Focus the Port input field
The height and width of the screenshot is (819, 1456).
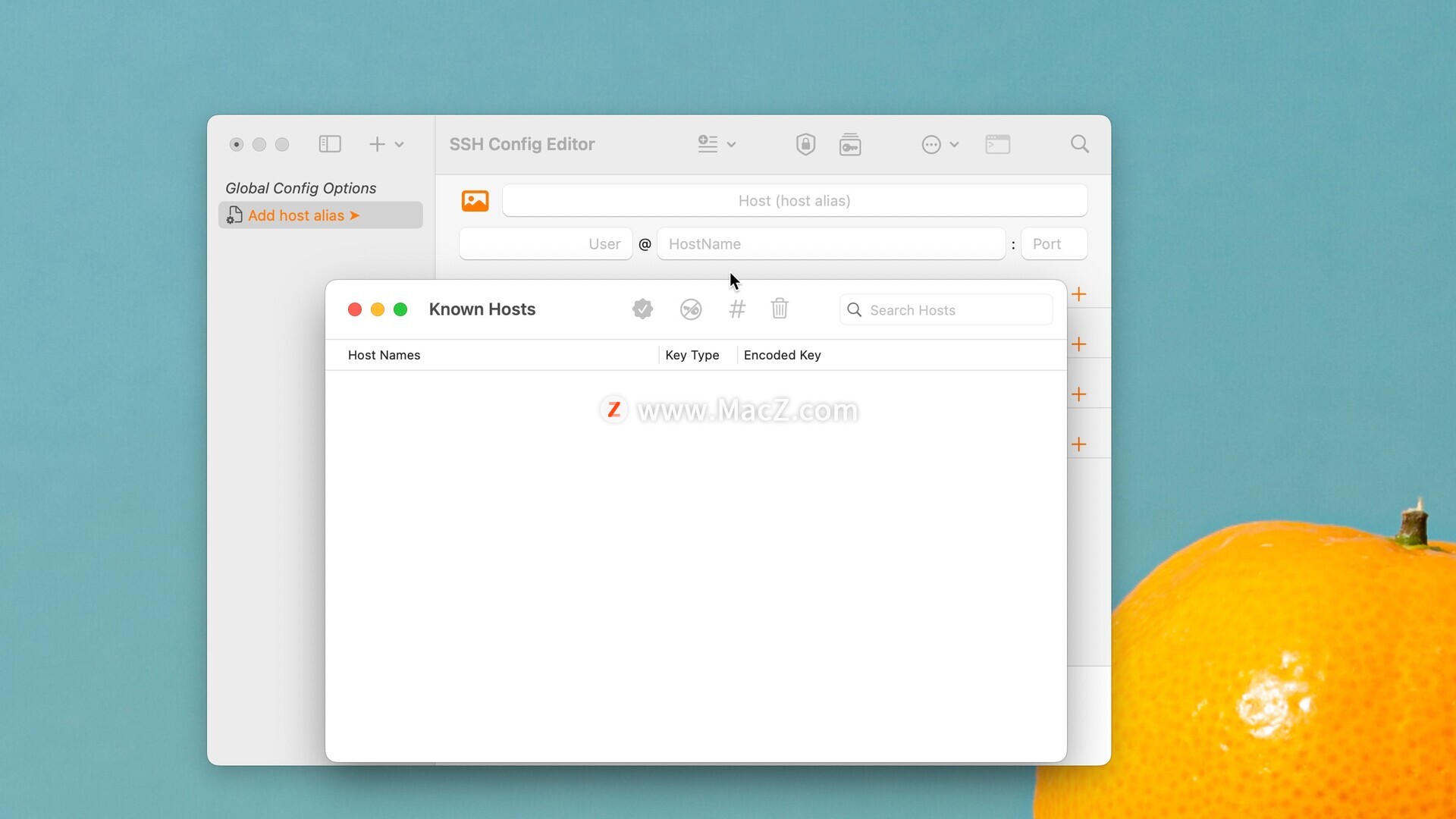click(1054, 244)
